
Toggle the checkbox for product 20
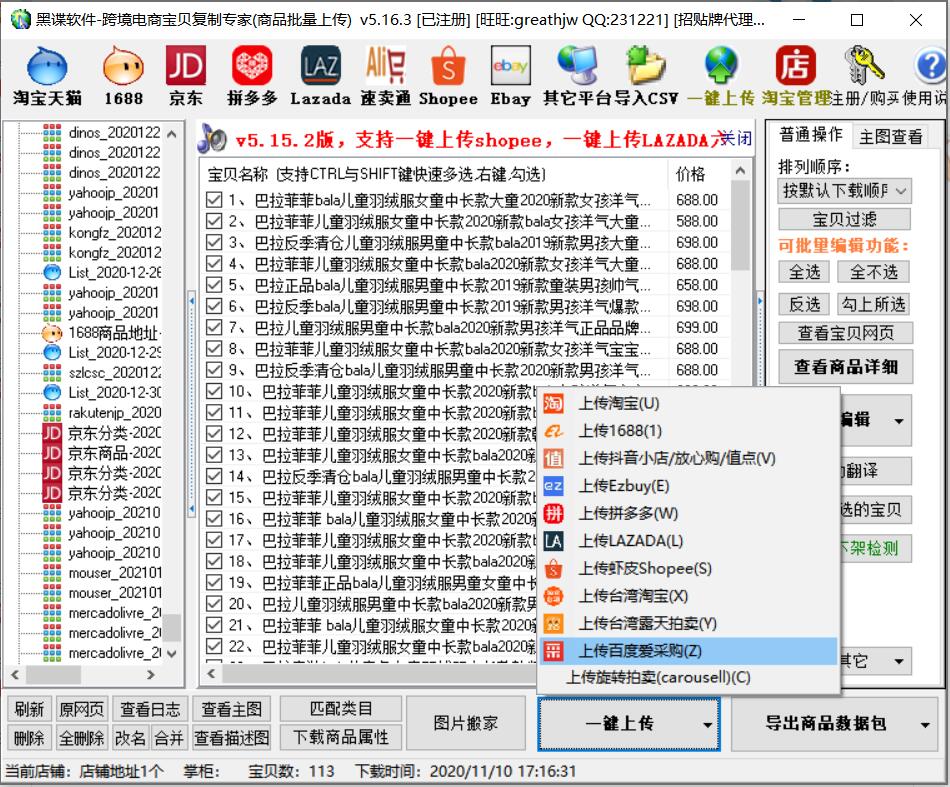pos(214,603)
